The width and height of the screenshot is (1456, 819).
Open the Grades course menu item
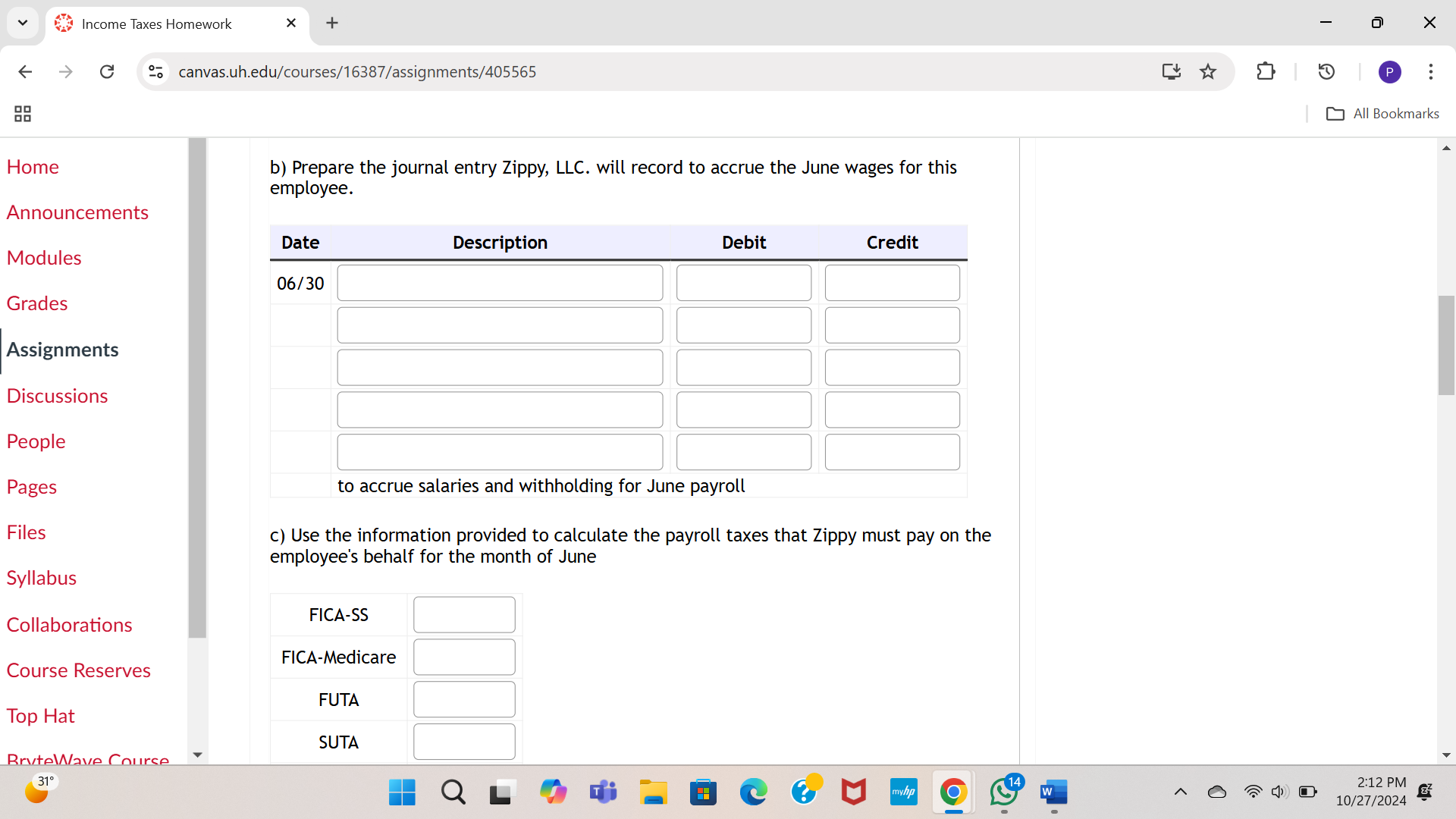37,303
